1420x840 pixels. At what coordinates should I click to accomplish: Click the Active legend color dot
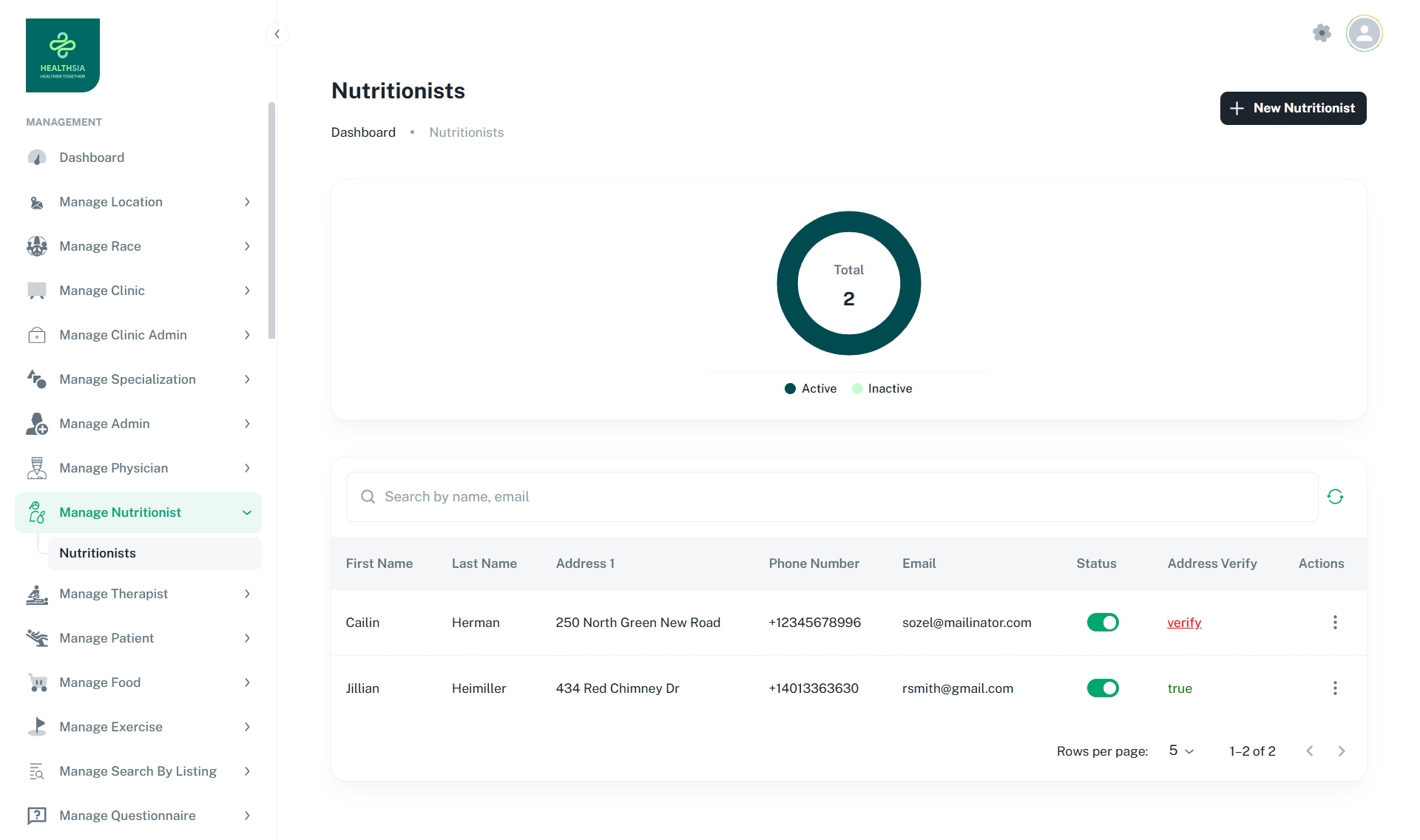790,389
